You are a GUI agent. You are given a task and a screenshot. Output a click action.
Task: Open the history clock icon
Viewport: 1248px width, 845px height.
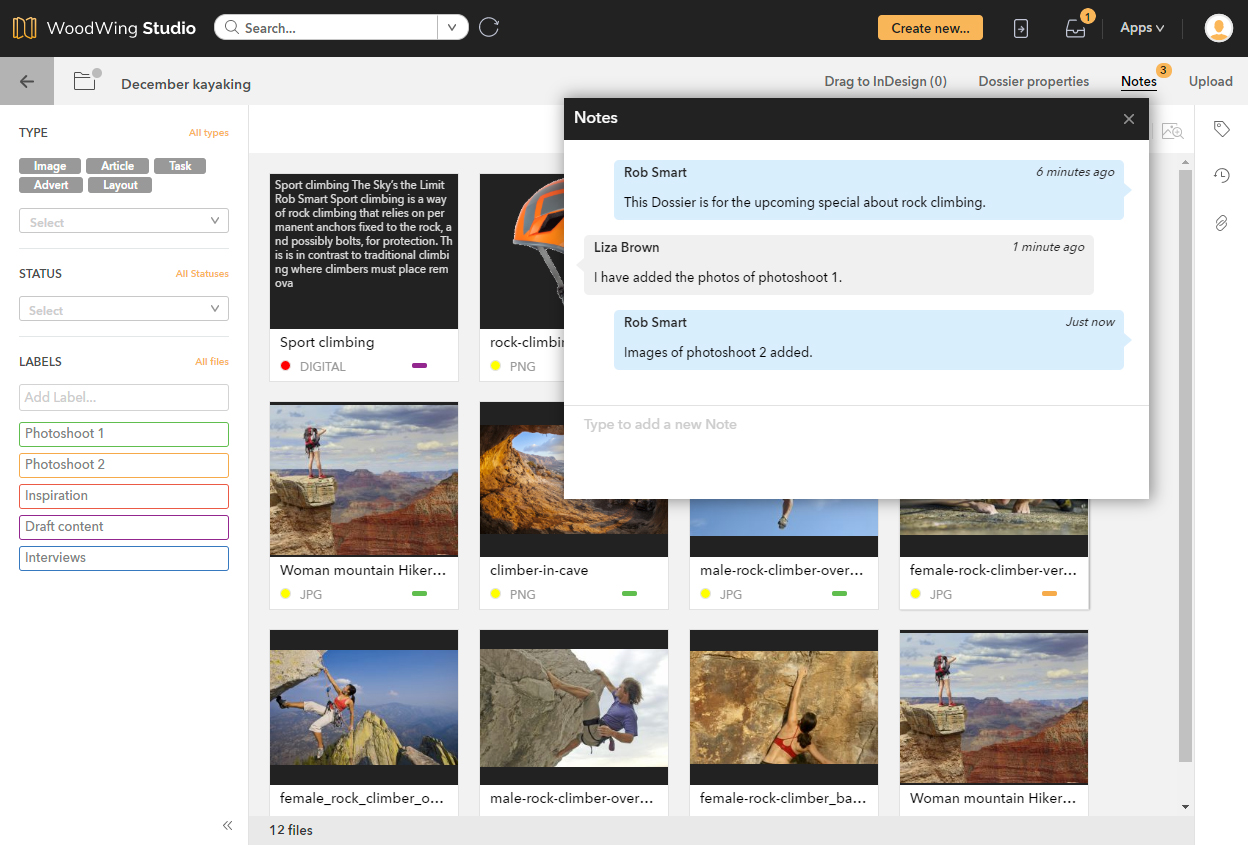(x=1221, y=176)
